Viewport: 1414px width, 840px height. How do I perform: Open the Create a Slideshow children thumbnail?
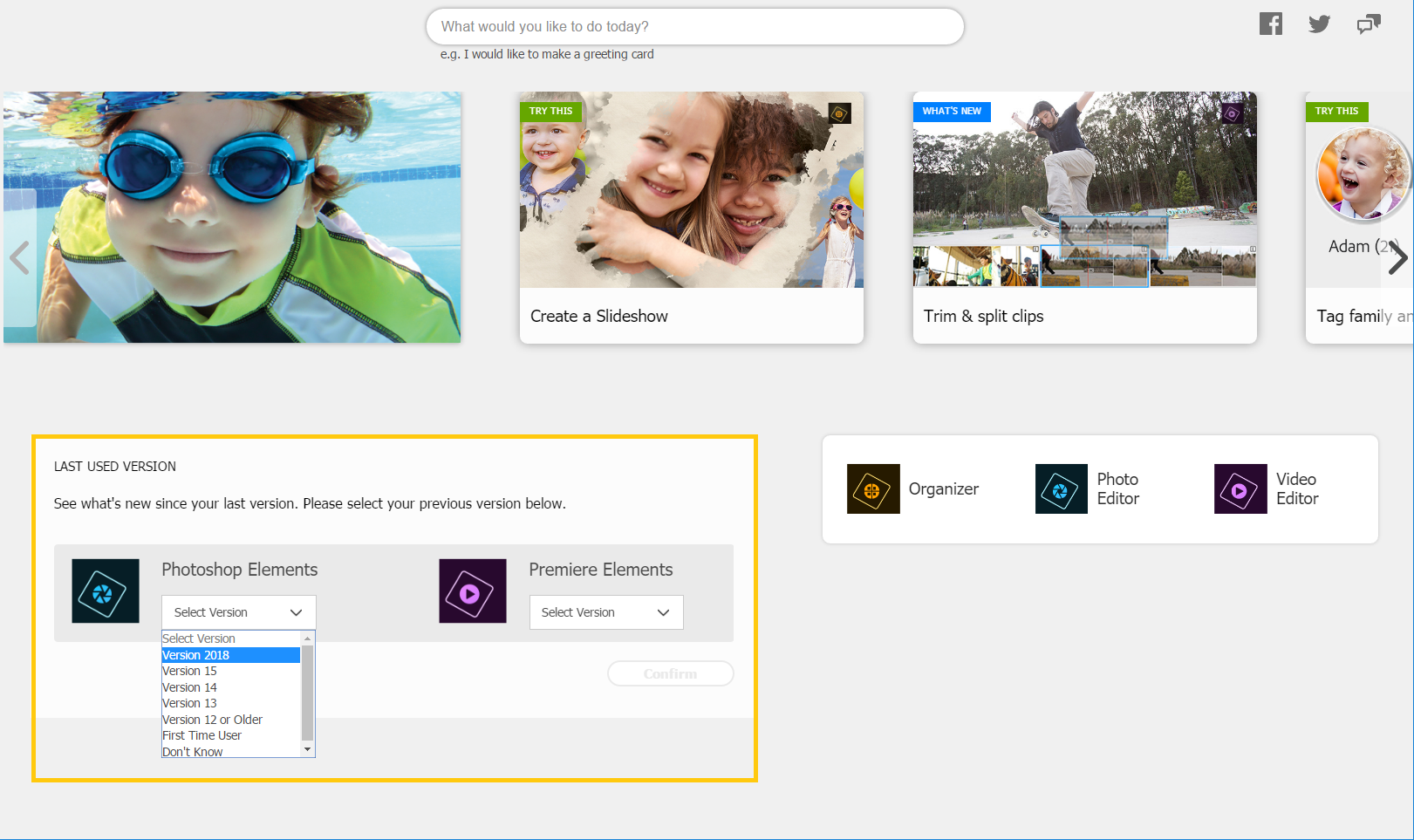tap(692, 190)
